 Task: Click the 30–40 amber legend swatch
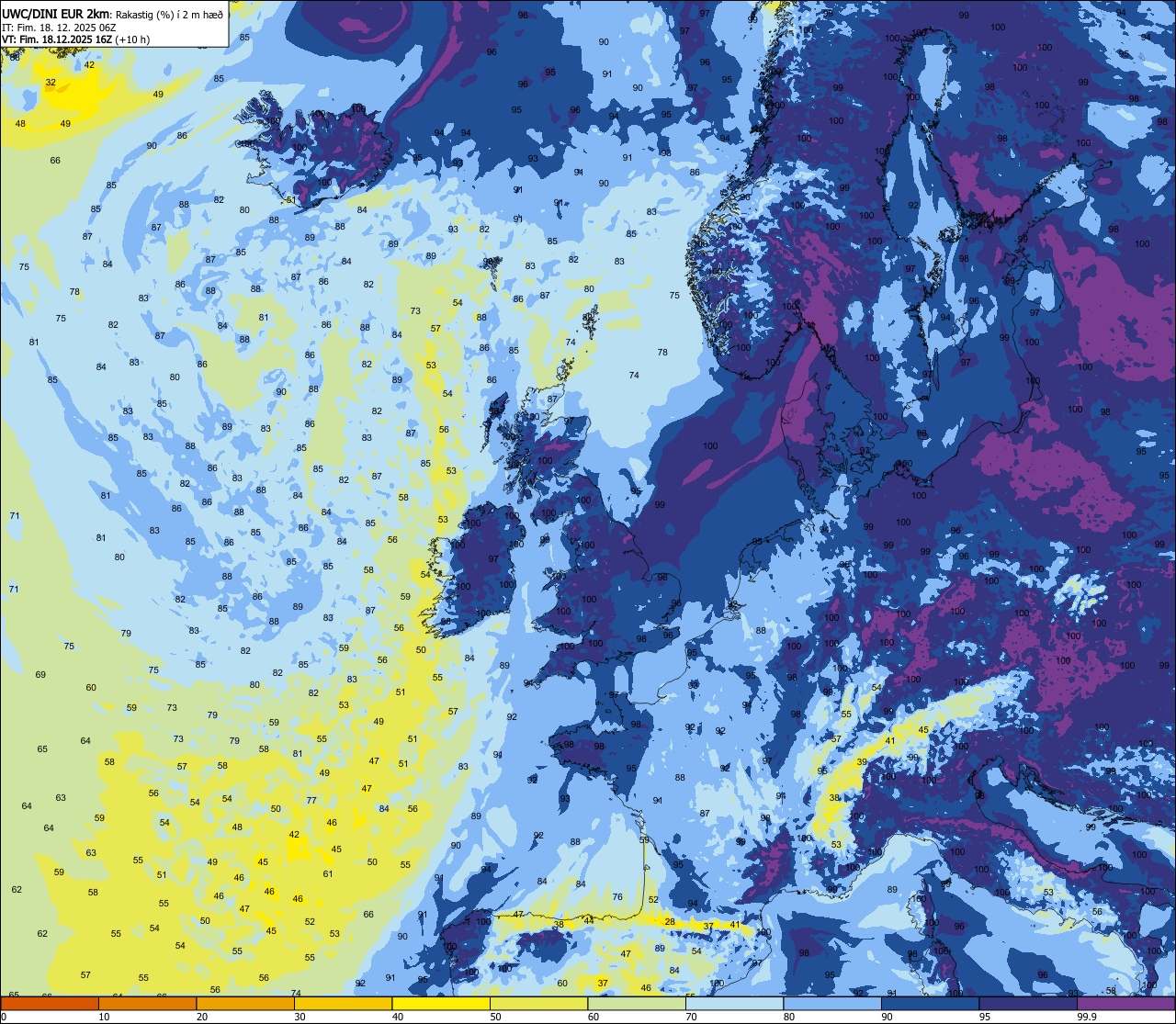coord(343,1003)
